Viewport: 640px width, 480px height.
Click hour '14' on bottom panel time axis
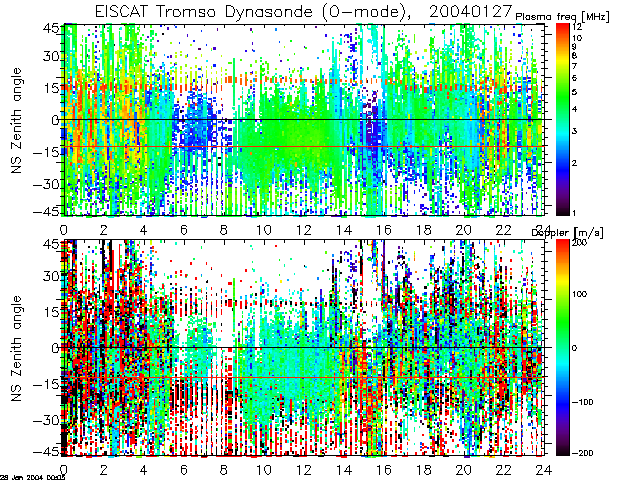[x=344, y=470]
